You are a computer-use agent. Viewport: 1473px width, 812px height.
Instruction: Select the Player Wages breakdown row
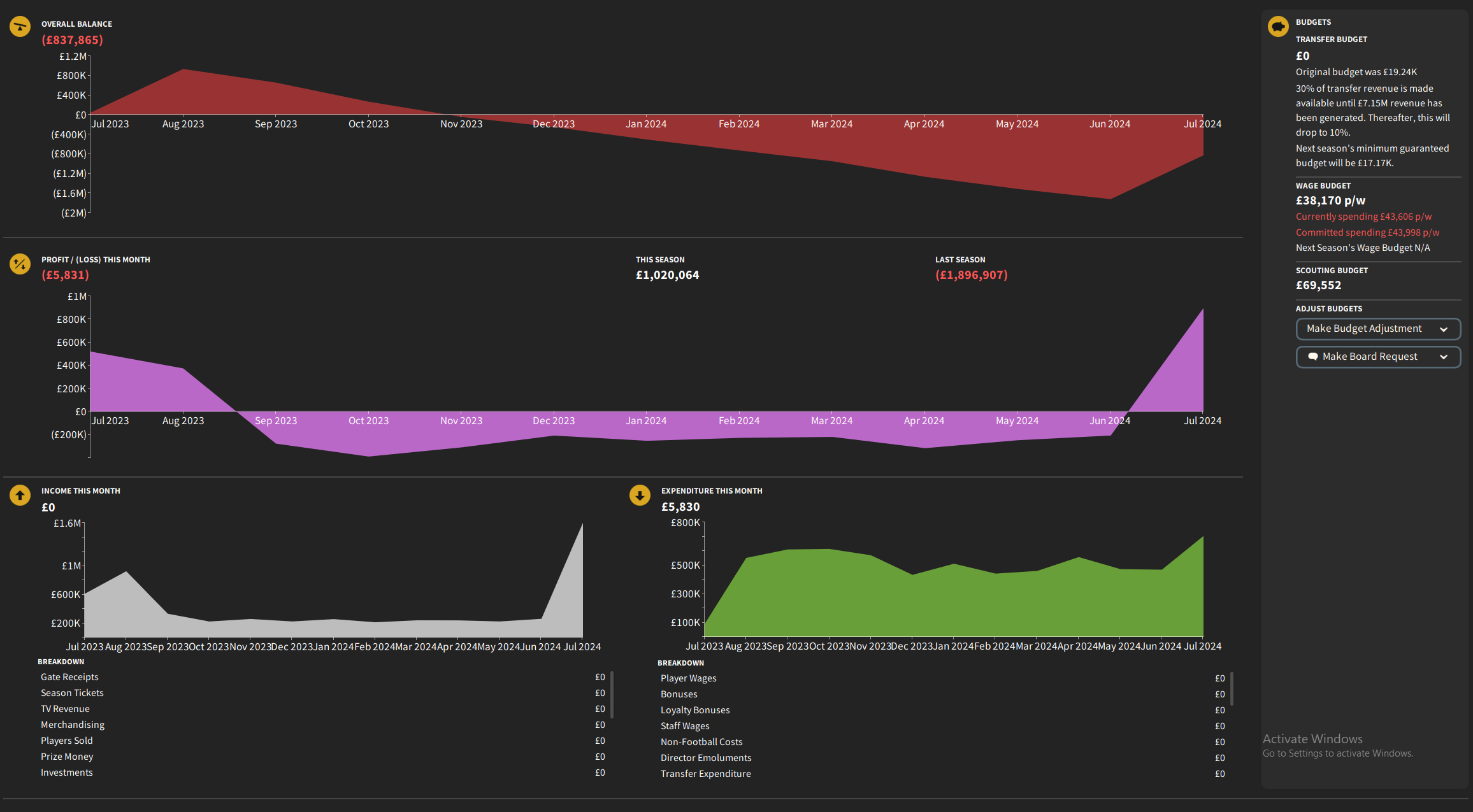(688, 678)
